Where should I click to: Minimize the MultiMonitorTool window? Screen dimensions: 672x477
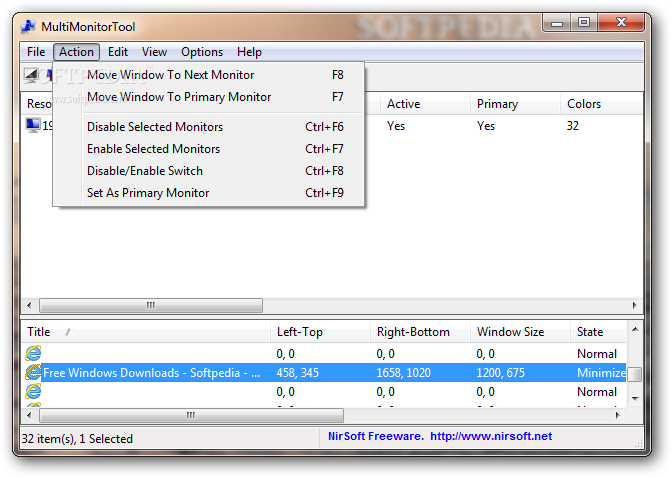pyautogui.click(x=557, y=24)
